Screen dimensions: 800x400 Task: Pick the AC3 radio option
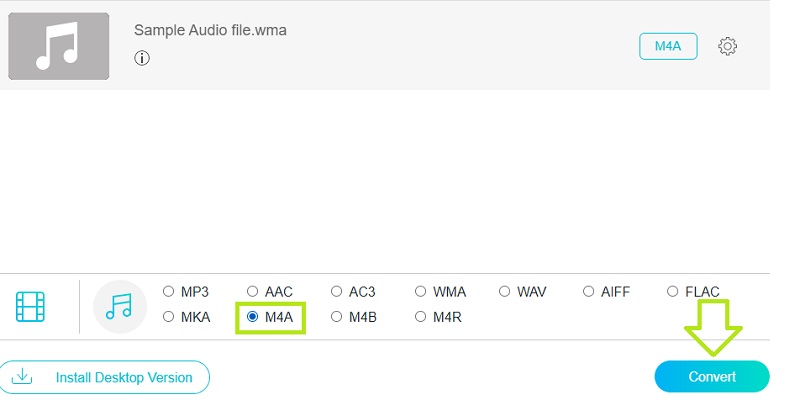336,292
